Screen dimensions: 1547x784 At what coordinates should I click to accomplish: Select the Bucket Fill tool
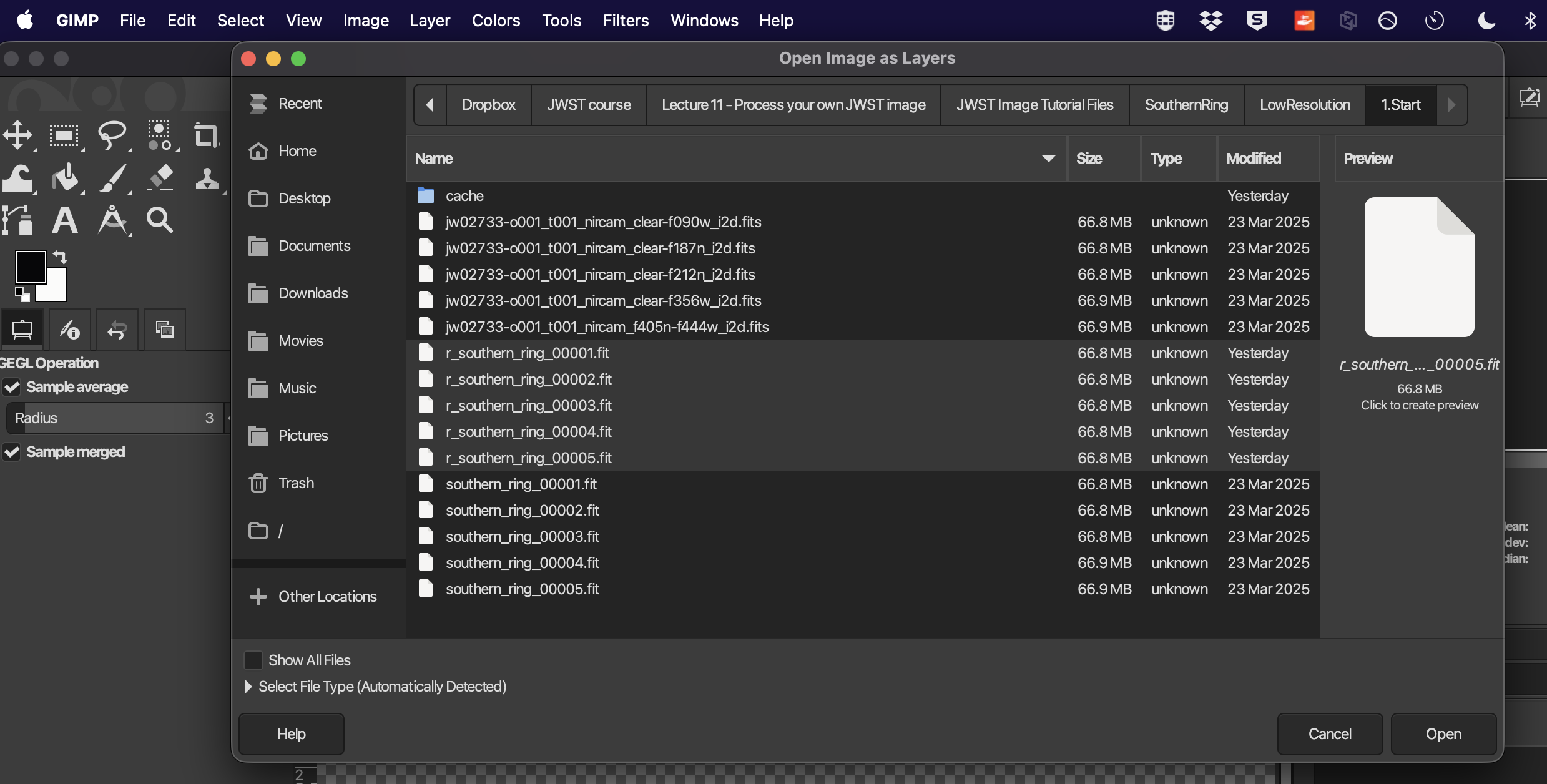pyautogui.click(x=65, y=179)
